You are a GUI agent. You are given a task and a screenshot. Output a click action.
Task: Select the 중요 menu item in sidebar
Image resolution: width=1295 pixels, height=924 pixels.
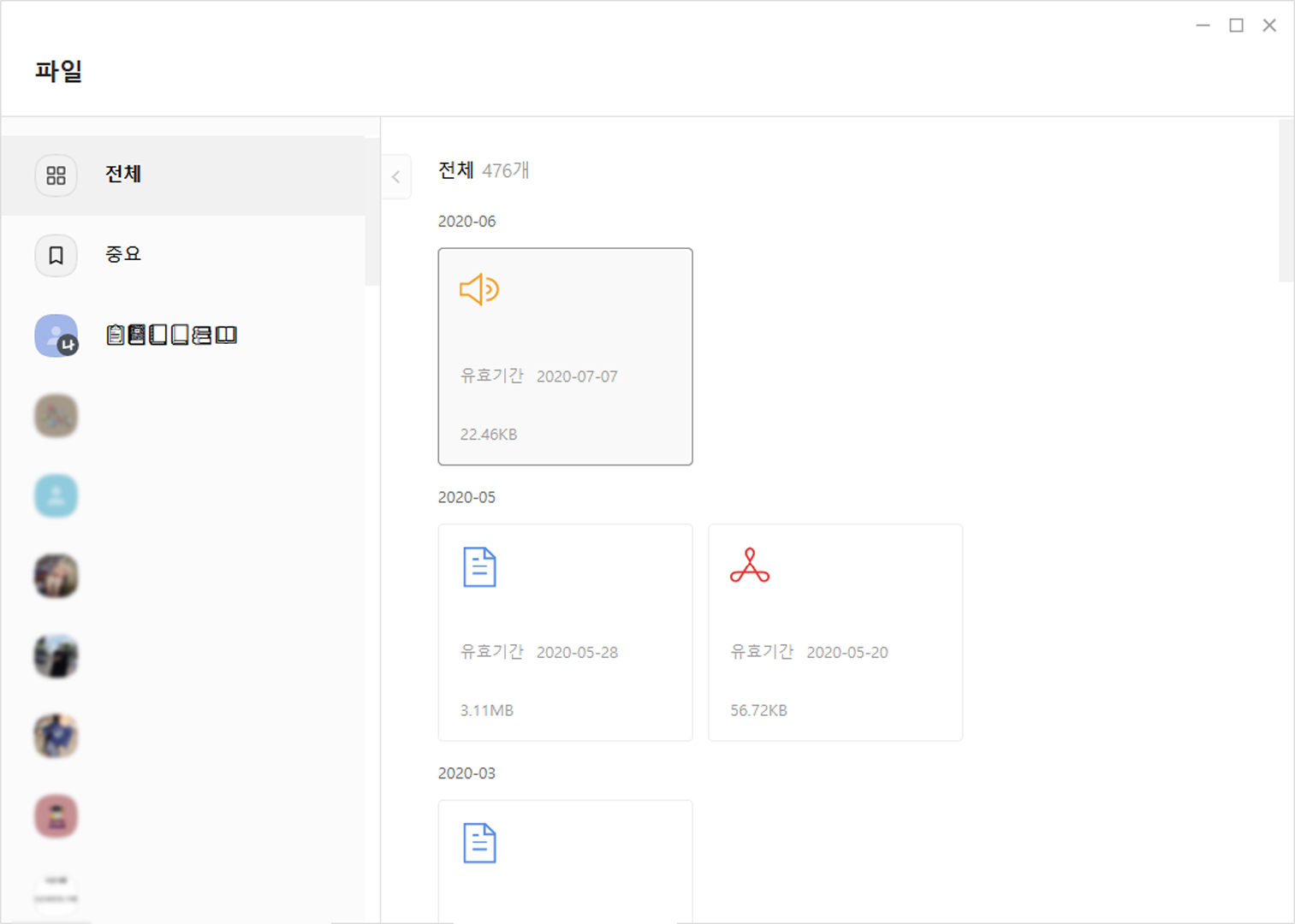tap(122, 255)
